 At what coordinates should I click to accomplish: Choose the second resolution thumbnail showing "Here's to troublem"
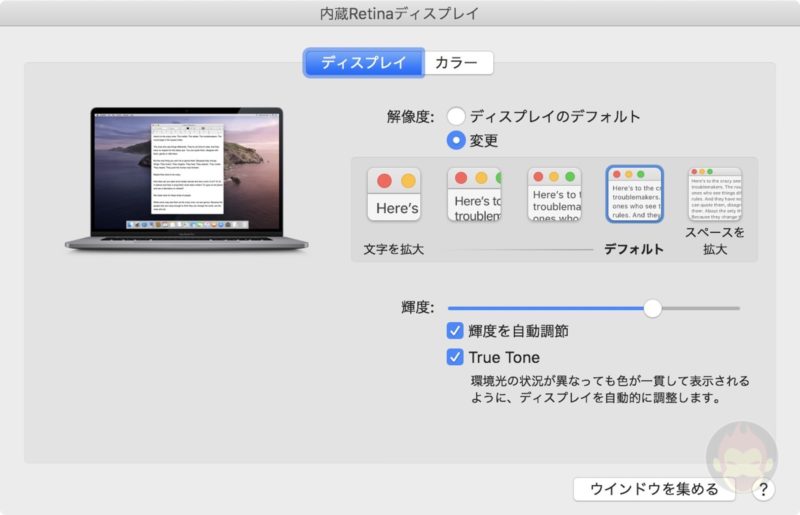pyautogui.click(x=474, y=194)
